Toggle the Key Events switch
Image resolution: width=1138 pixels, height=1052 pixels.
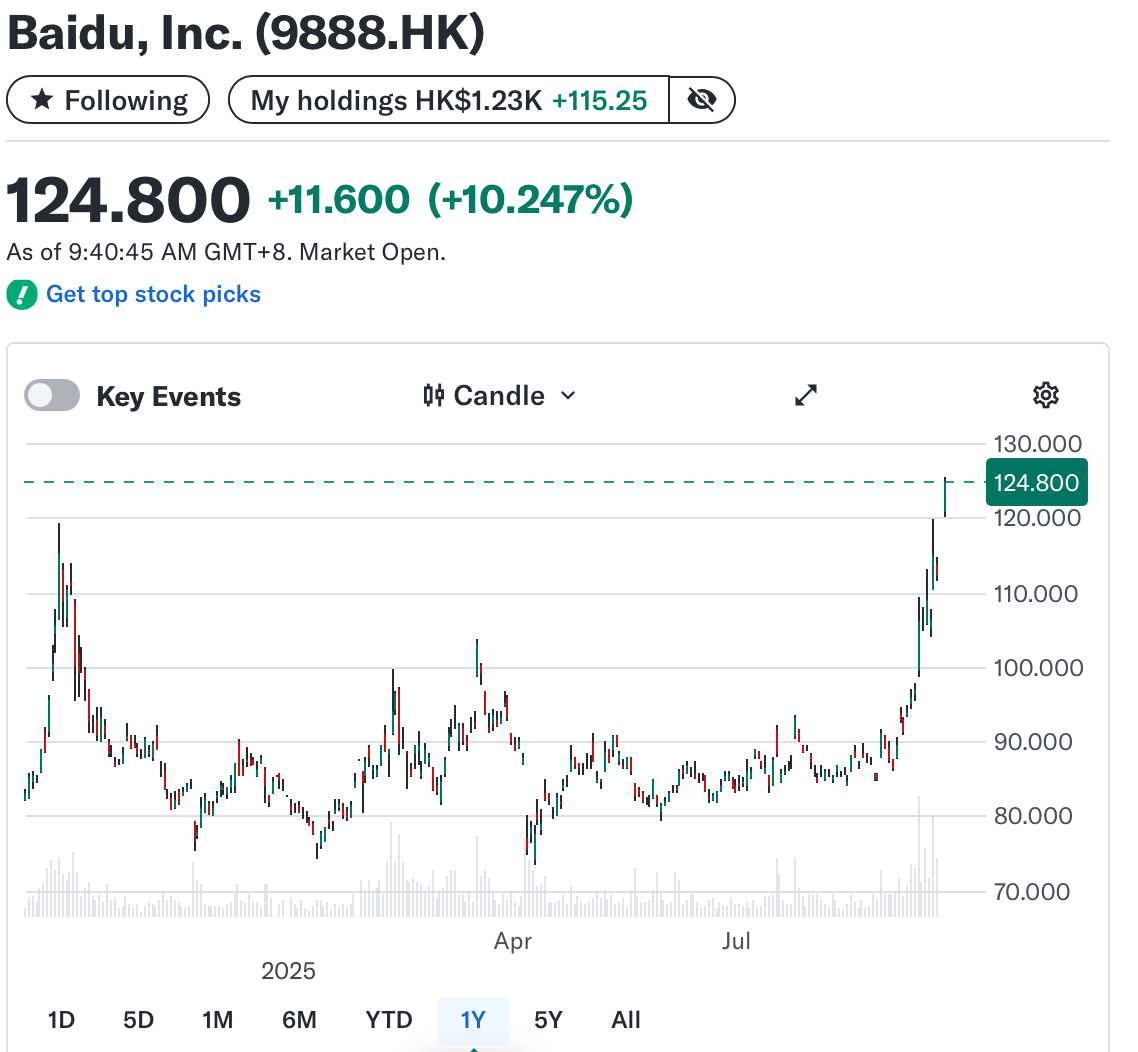[x=52, y=395]
